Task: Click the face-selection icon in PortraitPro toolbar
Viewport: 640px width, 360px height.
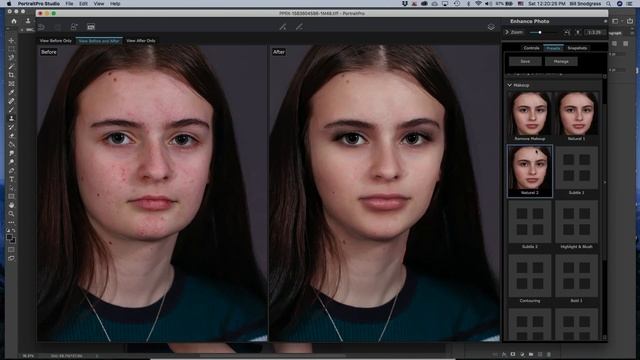Action: coord(74,27)
